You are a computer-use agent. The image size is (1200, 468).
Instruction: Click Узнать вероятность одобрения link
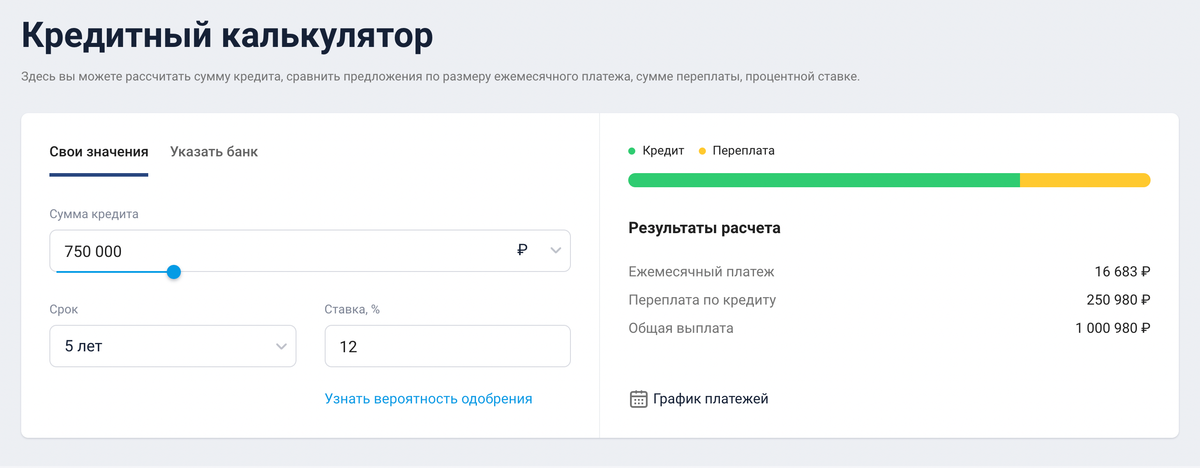(x=428, y=398)
